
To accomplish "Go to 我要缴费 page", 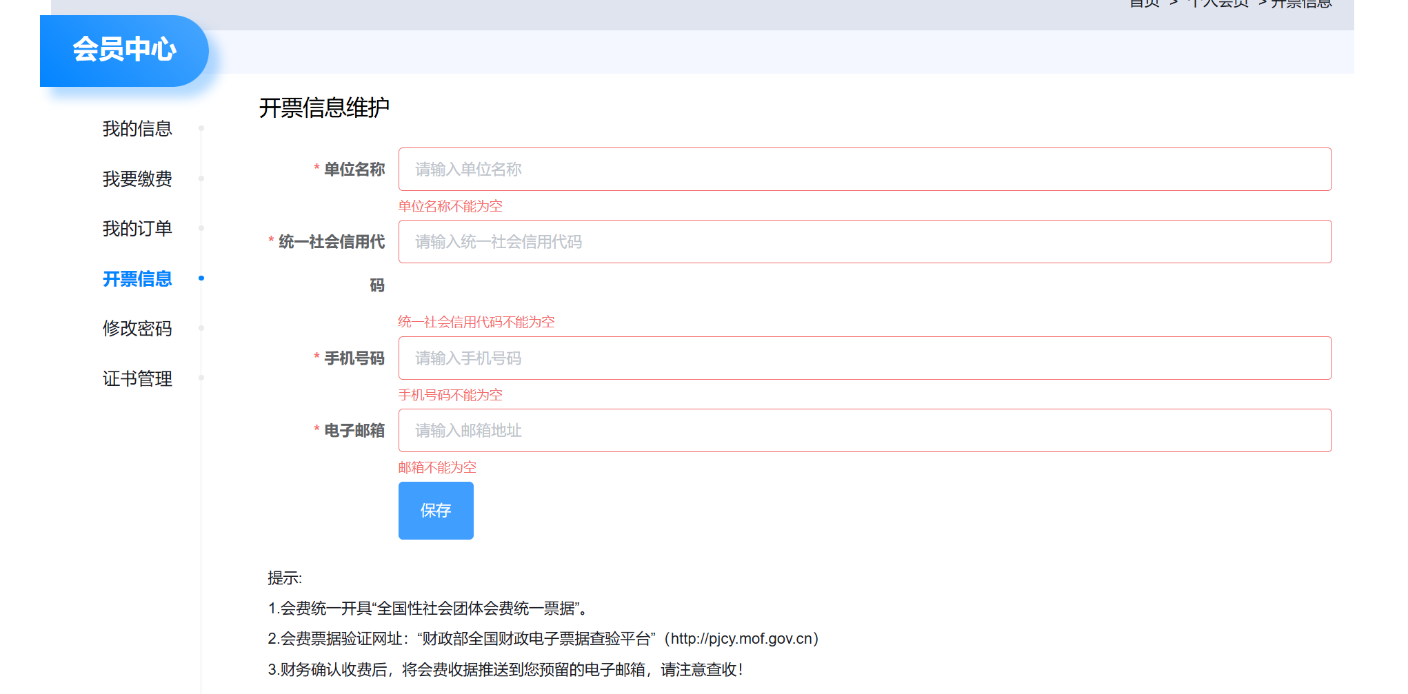I will pyautogui.click(x=137, y=179).
